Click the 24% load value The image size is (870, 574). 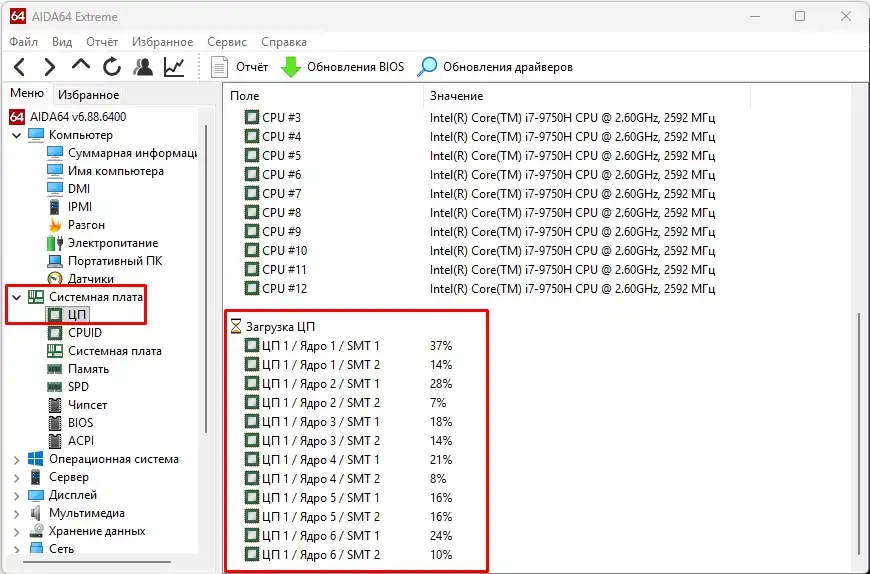441,536
